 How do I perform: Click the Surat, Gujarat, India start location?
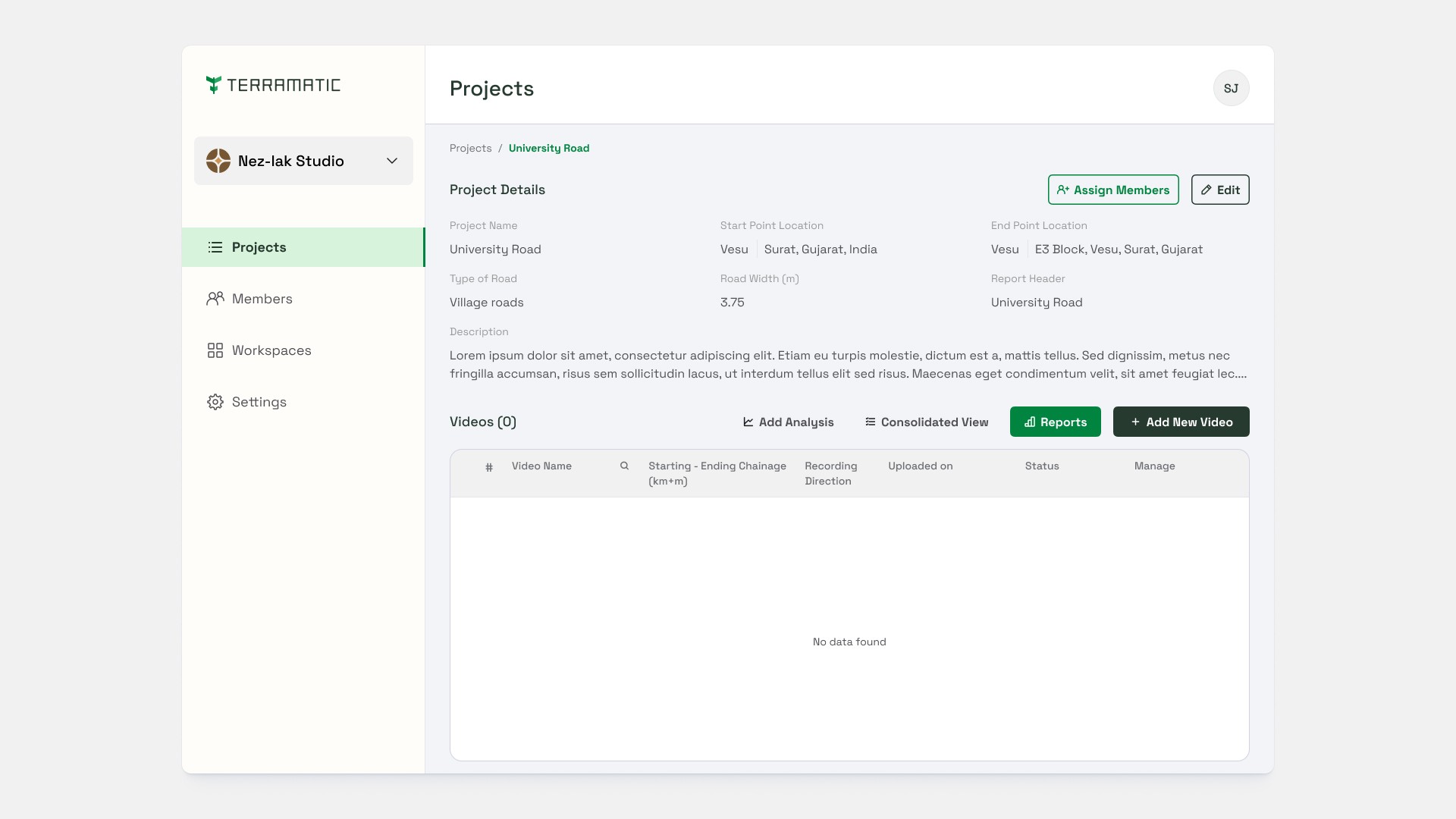(821, 249)
